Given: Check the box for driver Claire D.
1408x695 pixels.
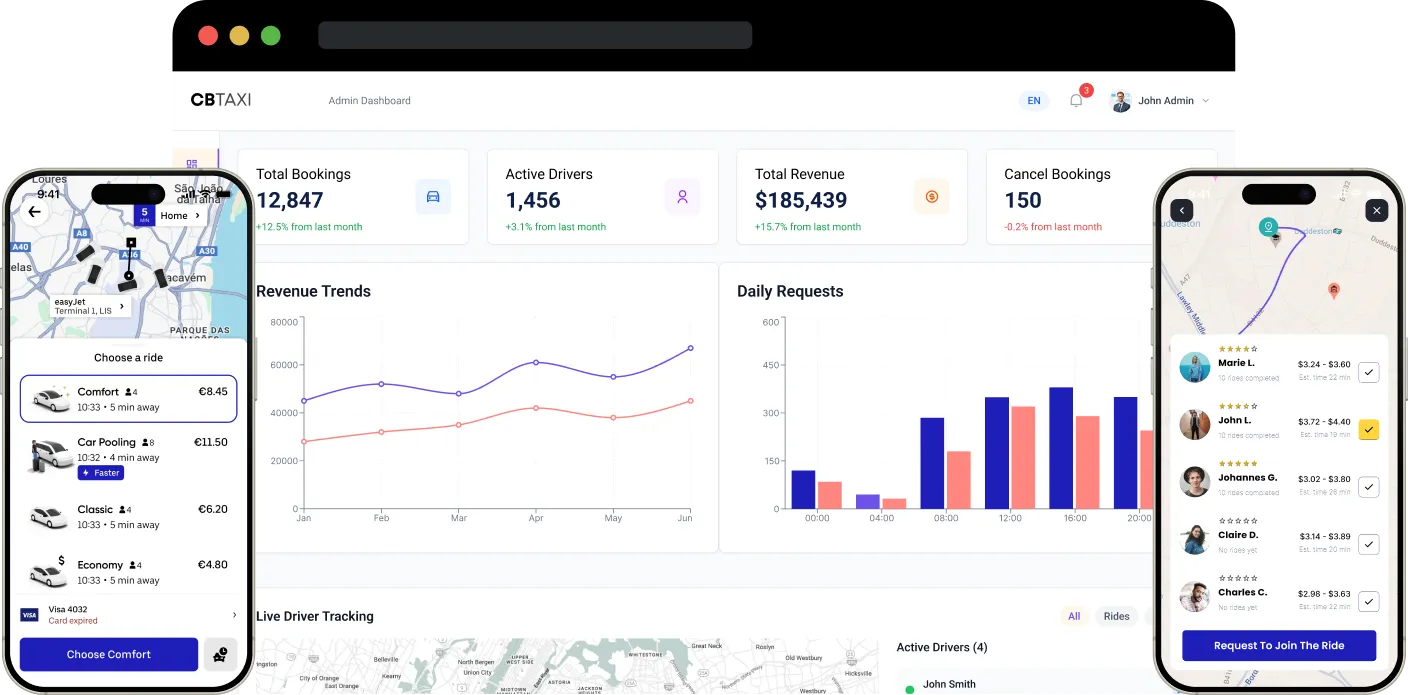Looking at the screenshot, I should tap(1369, 544).
